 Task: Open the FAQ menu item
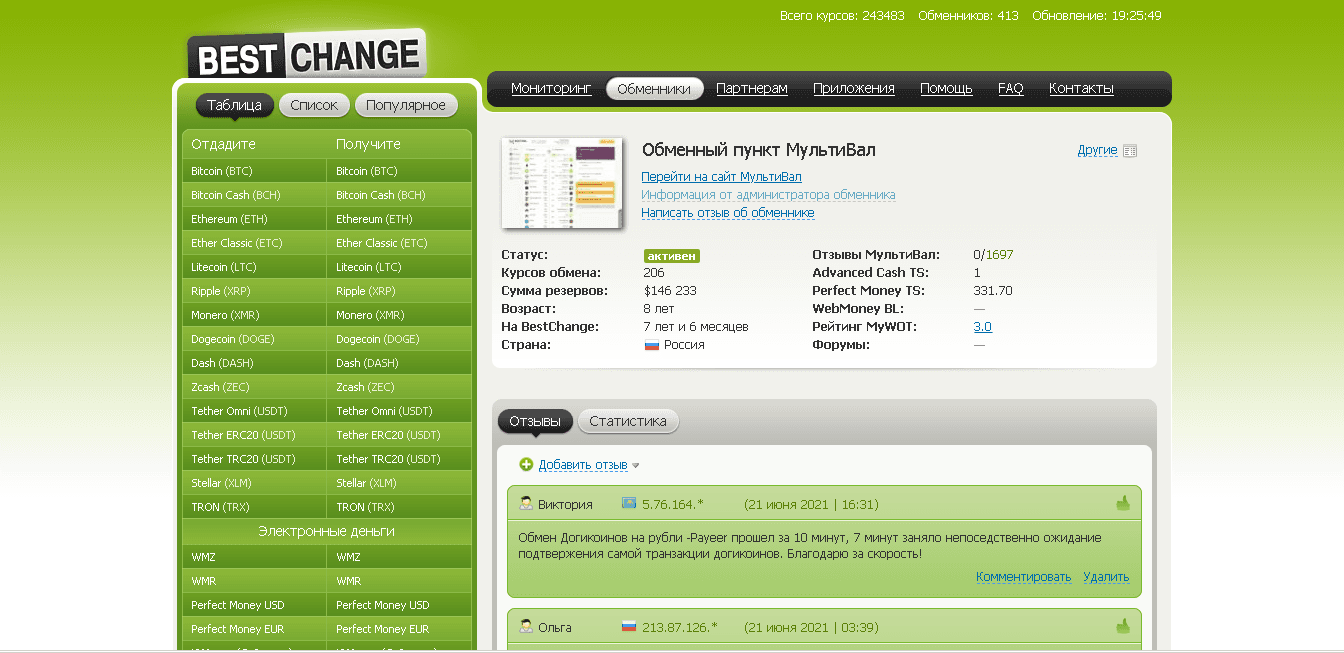click(1010, 89)
